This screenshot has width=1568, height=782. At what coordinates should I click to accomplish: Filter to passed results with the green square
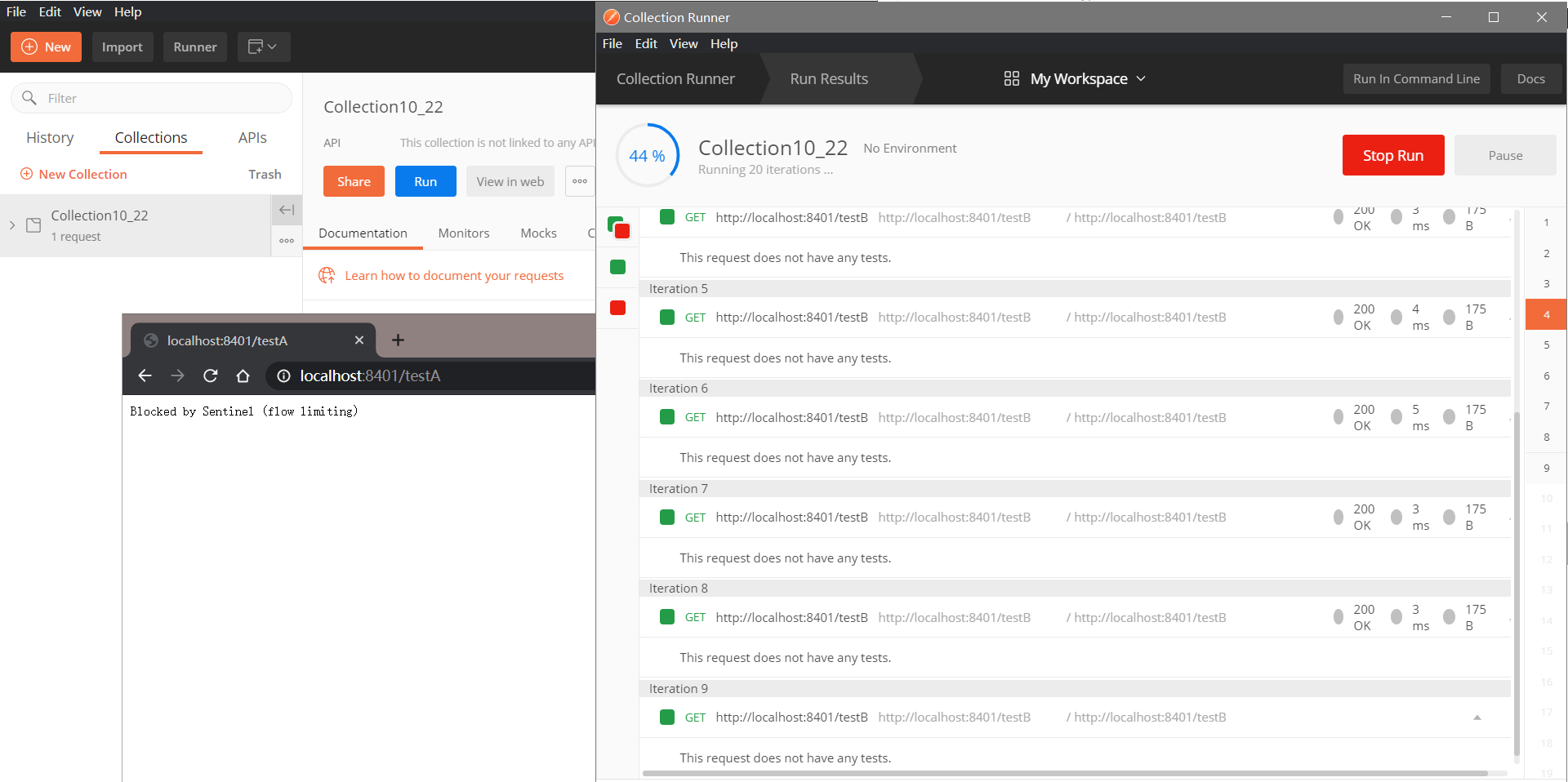pos(617,267)
